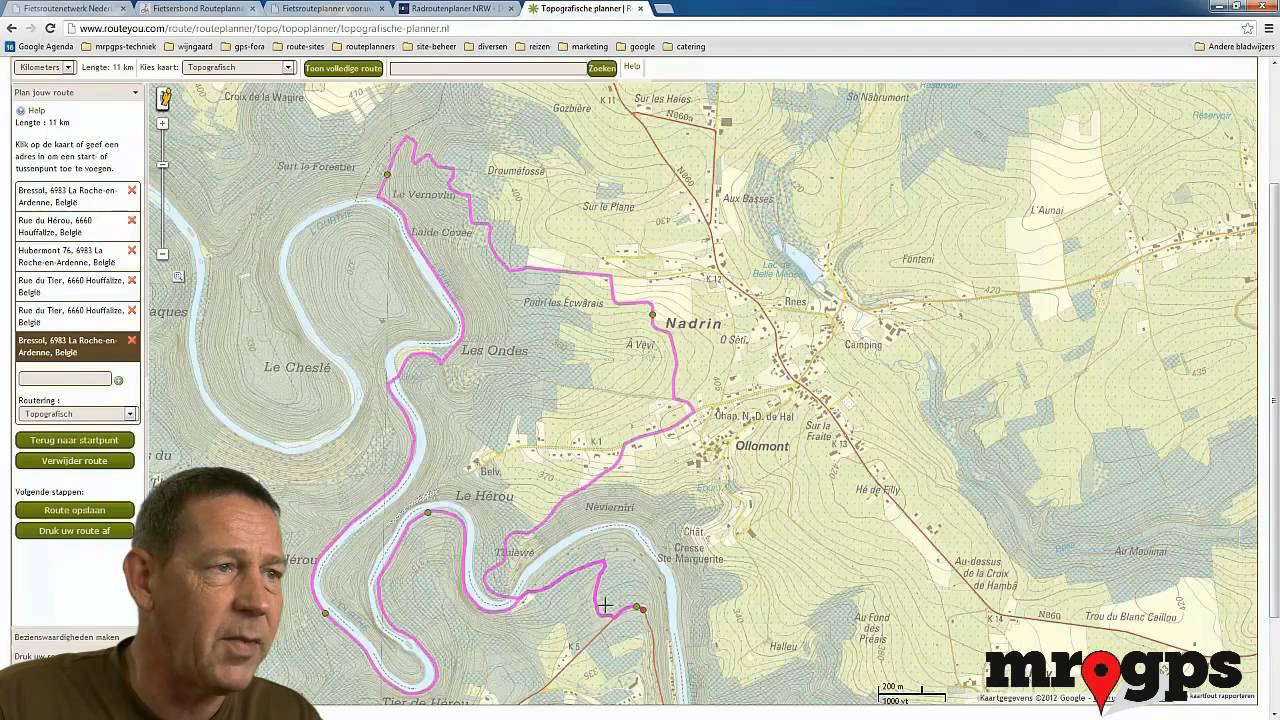The image size is (1280, 720).
Task: Click the green route marker below Le Hérou
Action: pos(428,513)
